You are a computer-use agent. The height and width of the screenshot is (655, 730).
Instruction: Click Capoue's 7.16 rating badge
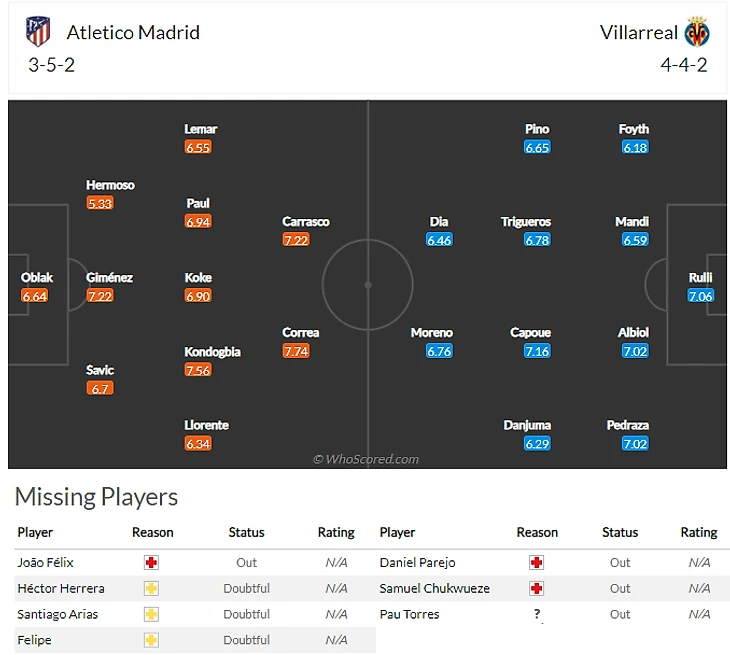tap(537, 351)
